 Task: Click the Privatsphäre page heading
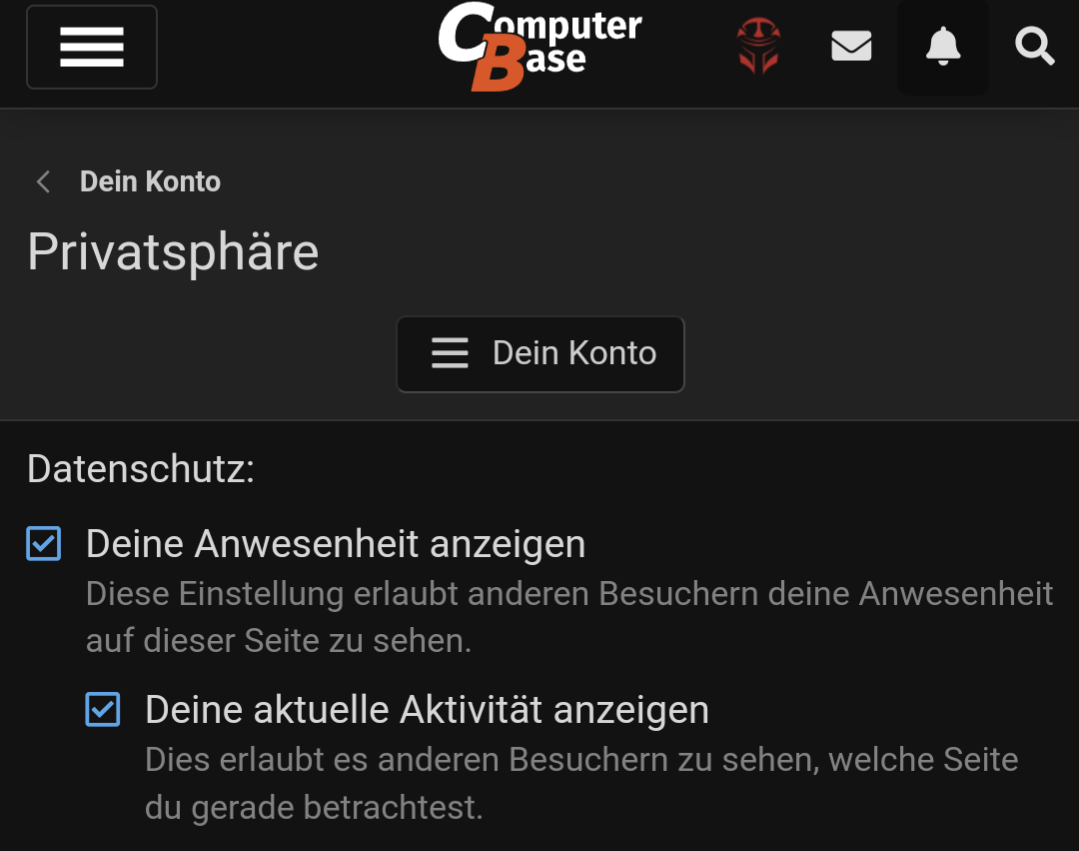(x=172, y=252)
